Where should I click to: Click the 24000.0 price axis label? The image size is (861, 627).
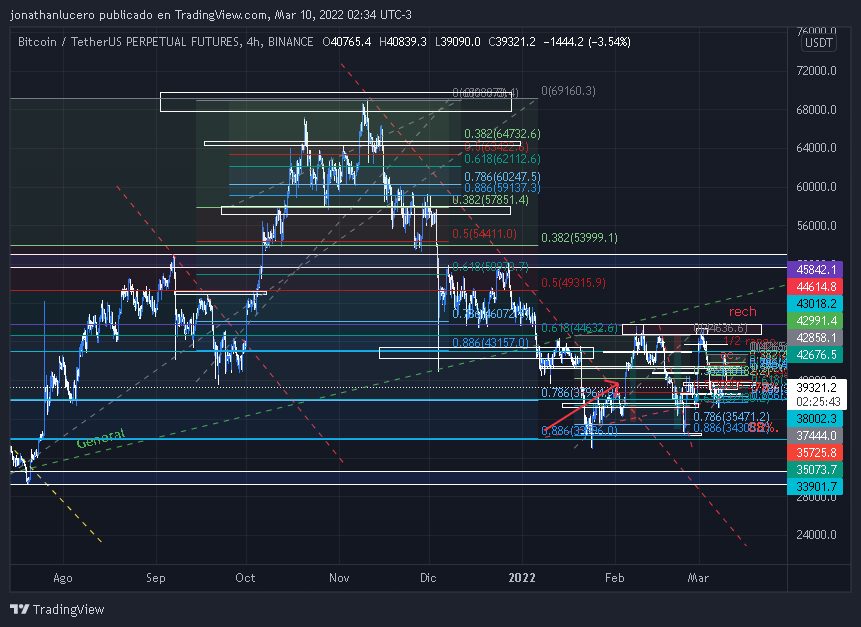pos(816,535)
